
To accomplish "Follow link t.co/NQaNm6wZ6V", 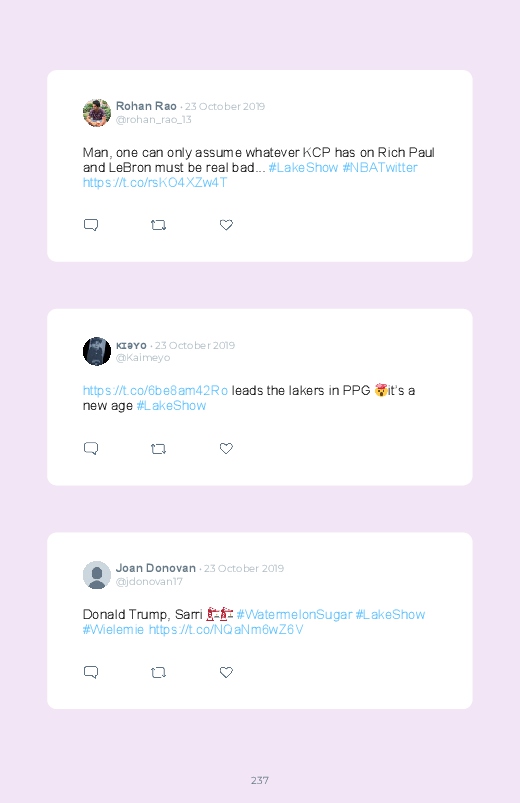I will [x=226, y=629].
